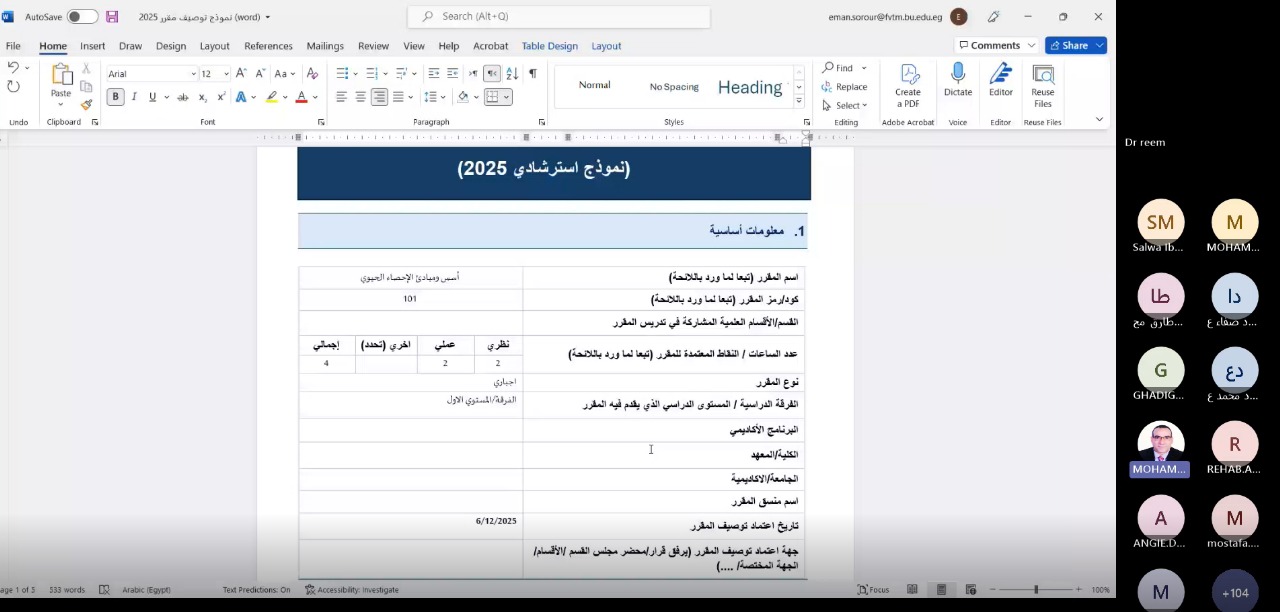The height and width of the screenshot is (612, 1280).
Task: Click Create a PDF Acrobat icon
Action: (x=908, y=86)
